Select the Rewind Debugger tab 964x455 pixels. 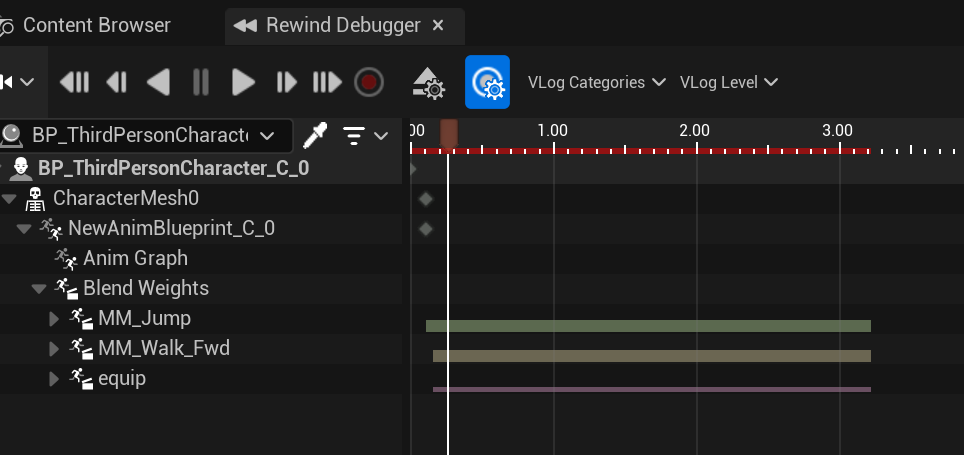(x=342, y=25)
